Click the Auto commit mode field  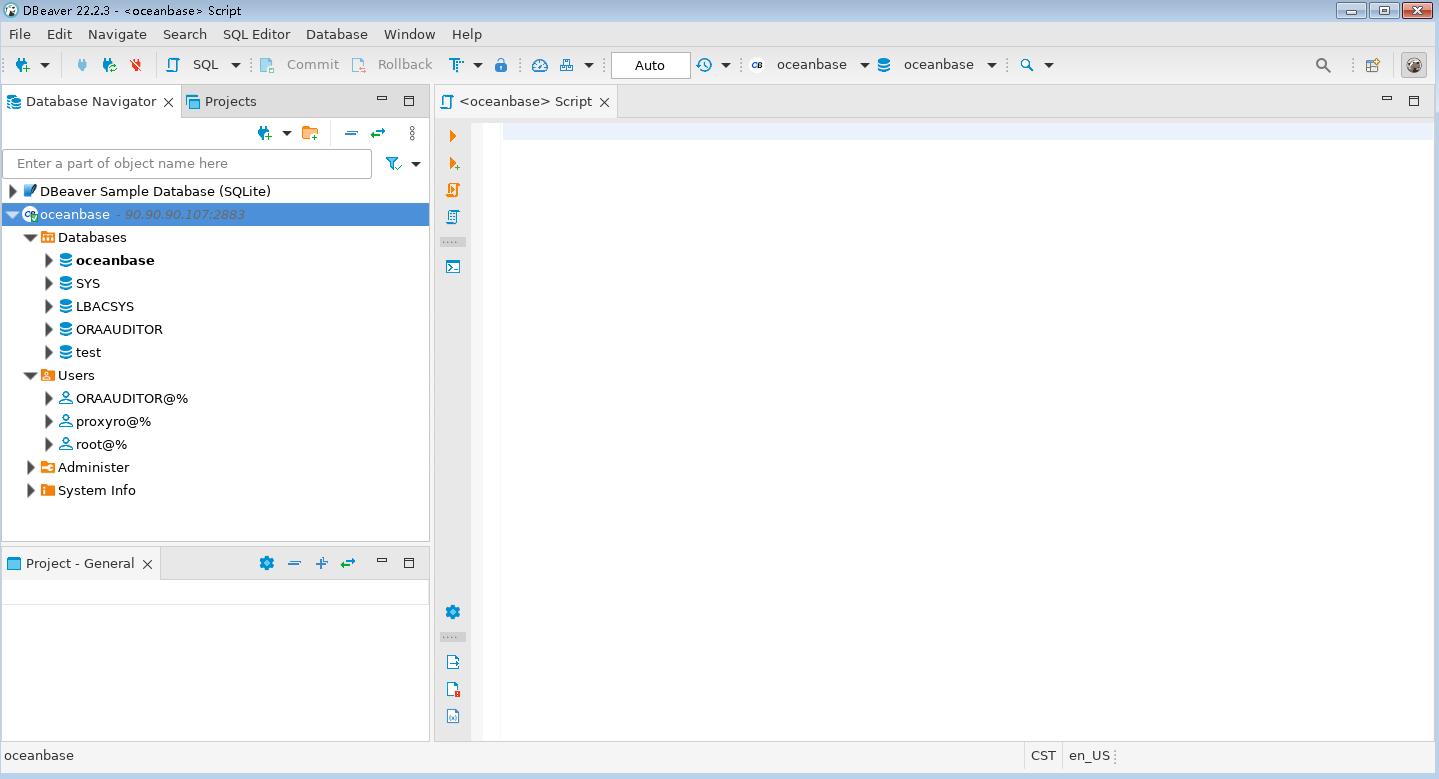[650, 65]
